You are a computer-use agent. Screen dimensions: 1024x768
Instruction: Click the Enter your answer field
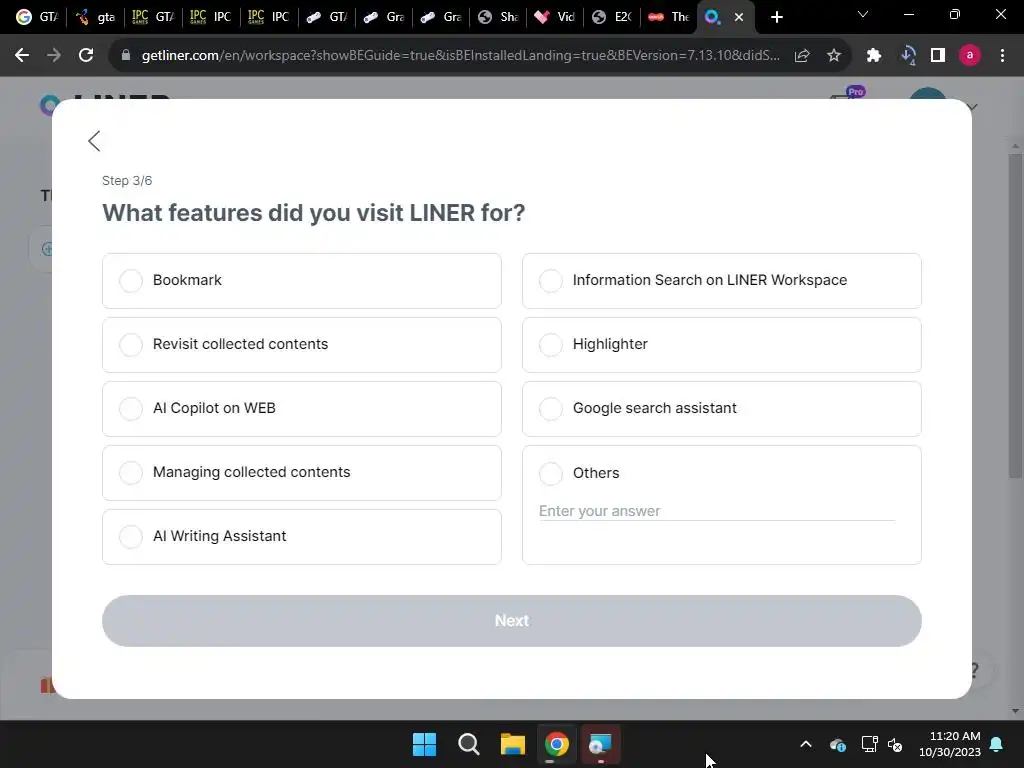716,511
